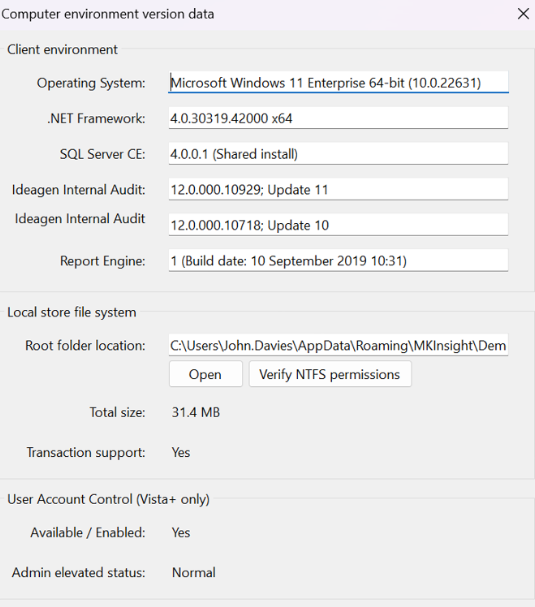The height and width of the screenshot is (607, 535).
Task: Verify NTFS permissions for local store
Action: click(x=330, y=374)
